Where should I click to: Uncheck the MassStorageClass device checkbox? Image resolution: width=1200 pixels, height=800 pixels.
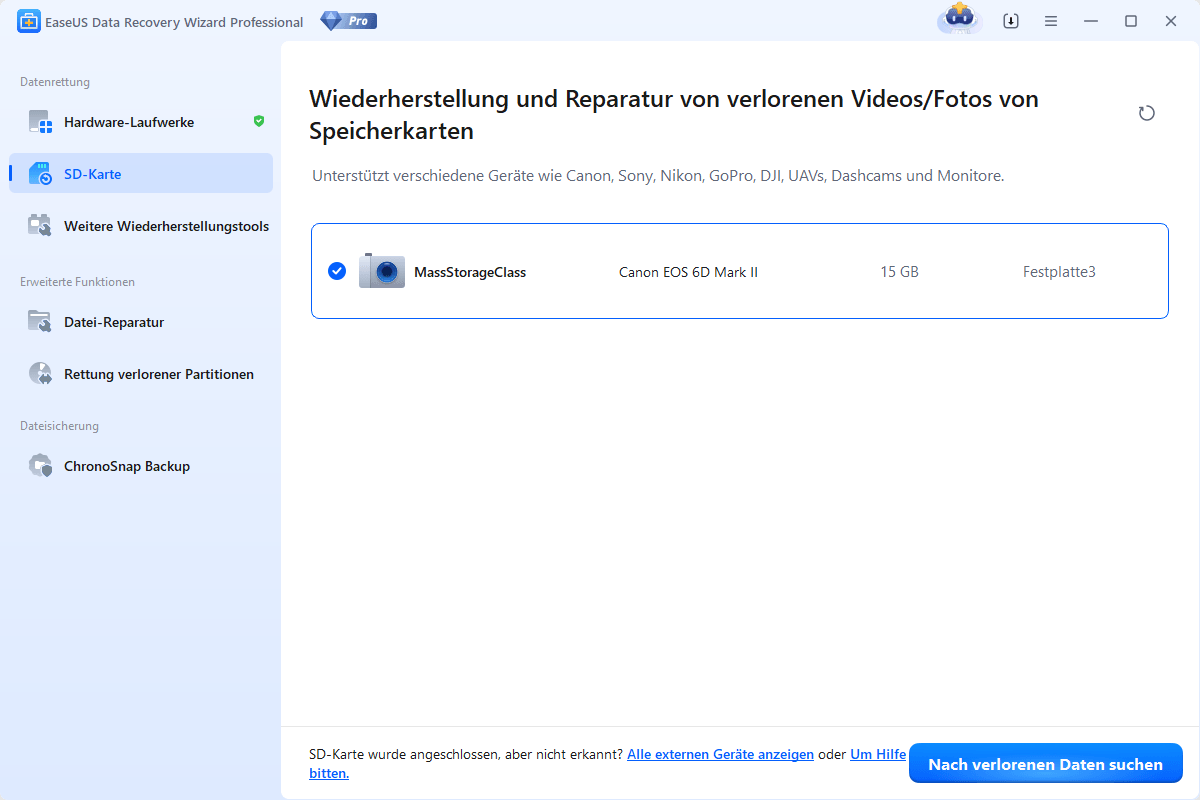(x=337, y=271)
